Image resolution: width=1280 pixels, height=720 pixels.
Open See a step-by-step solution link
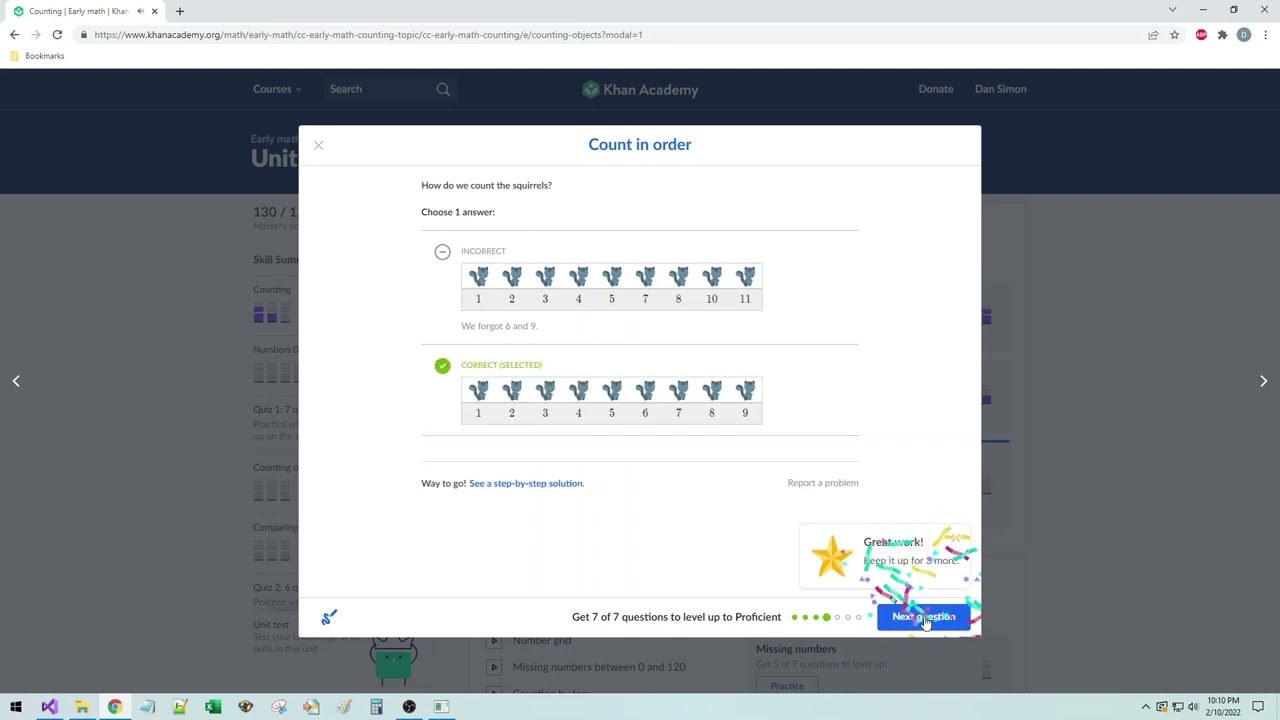coord(526,484)
